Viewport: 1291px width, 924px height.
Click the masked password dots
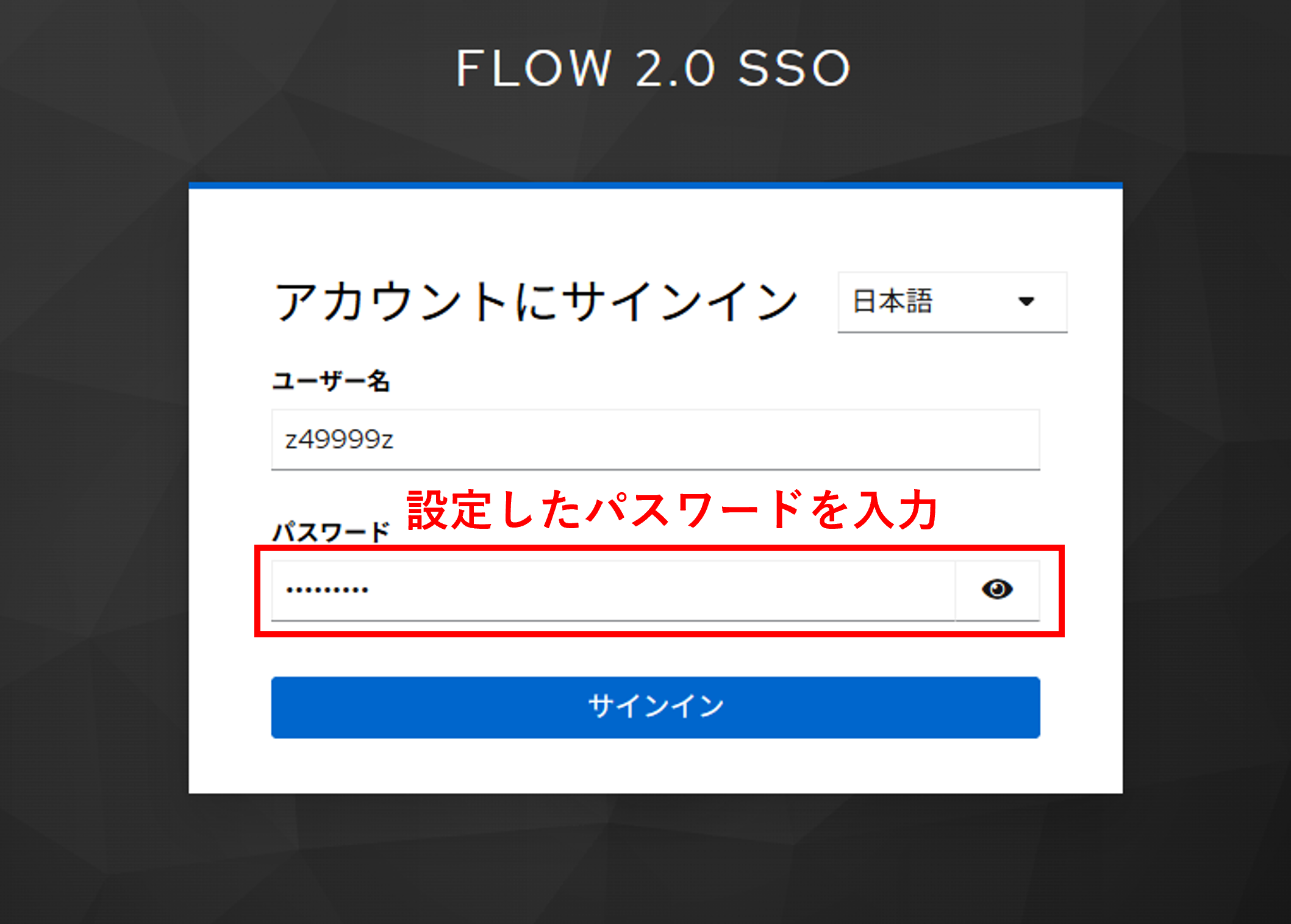(x=327, y=590)
